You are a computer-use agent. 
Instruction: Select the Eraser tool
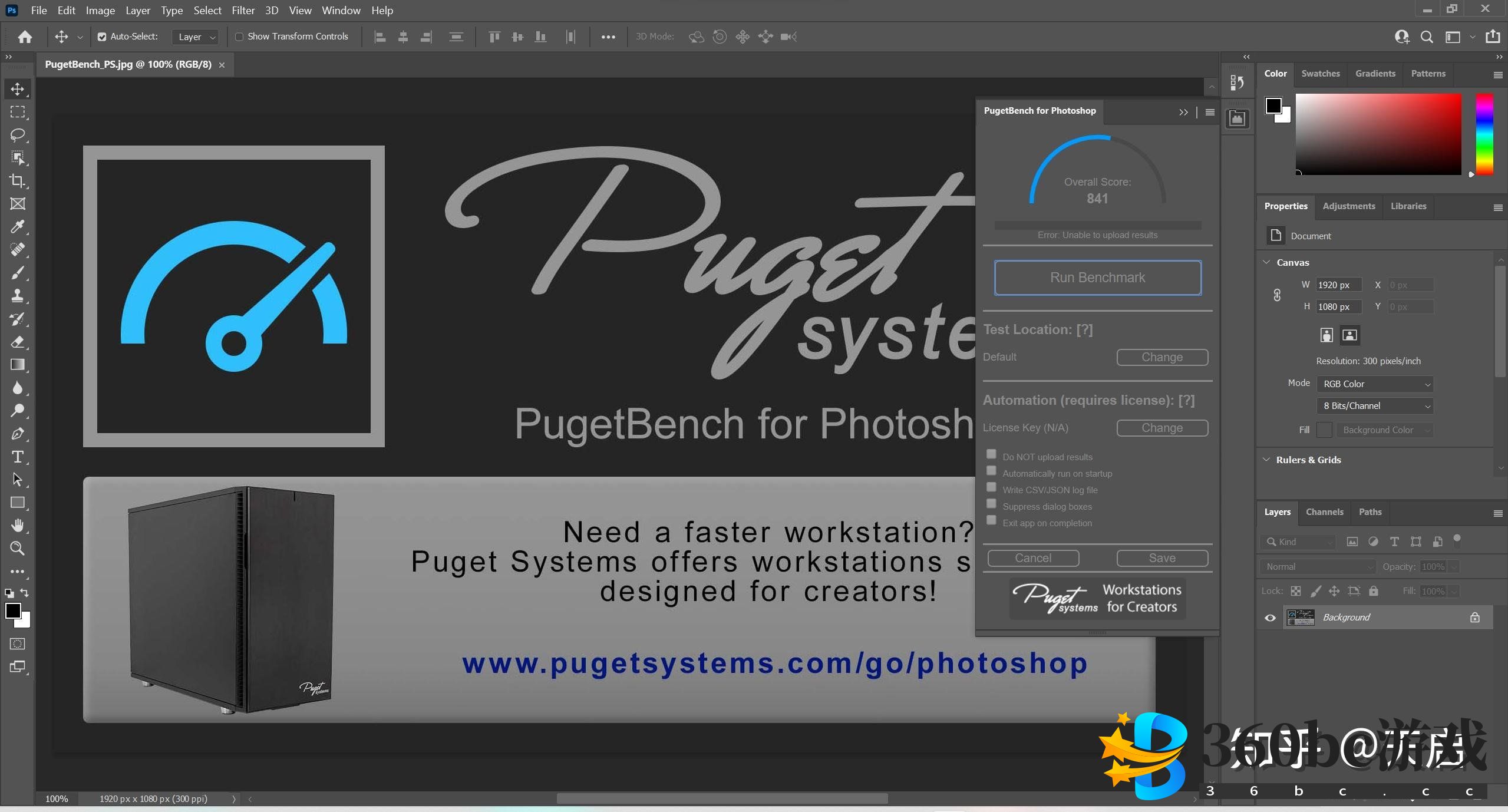(x=17, y=342)
